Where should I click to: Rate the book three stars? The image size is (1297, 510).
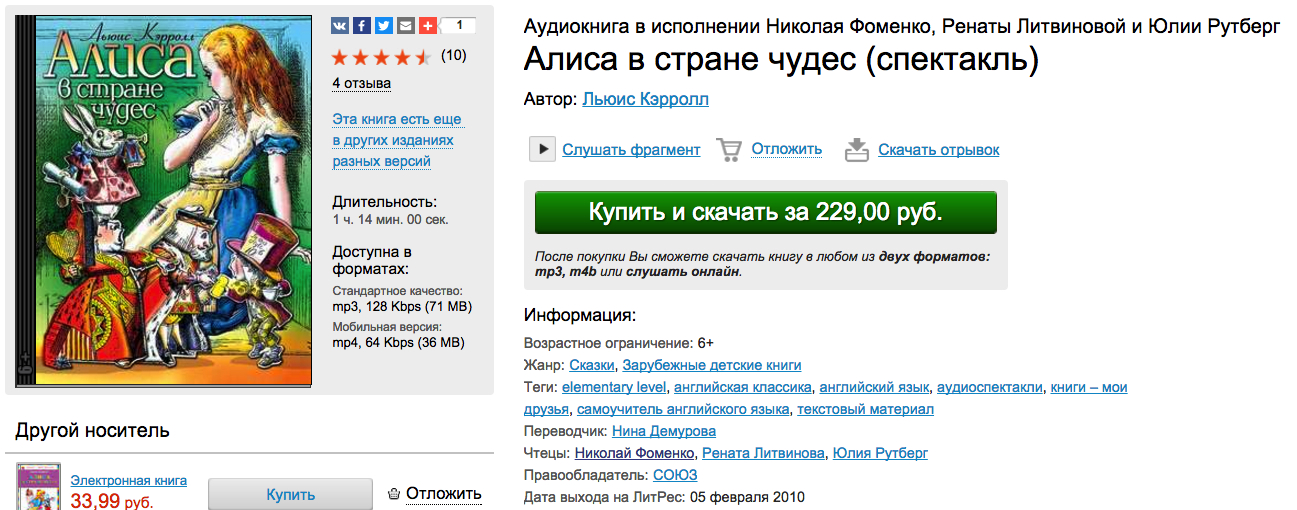click(x=382, y=56)
